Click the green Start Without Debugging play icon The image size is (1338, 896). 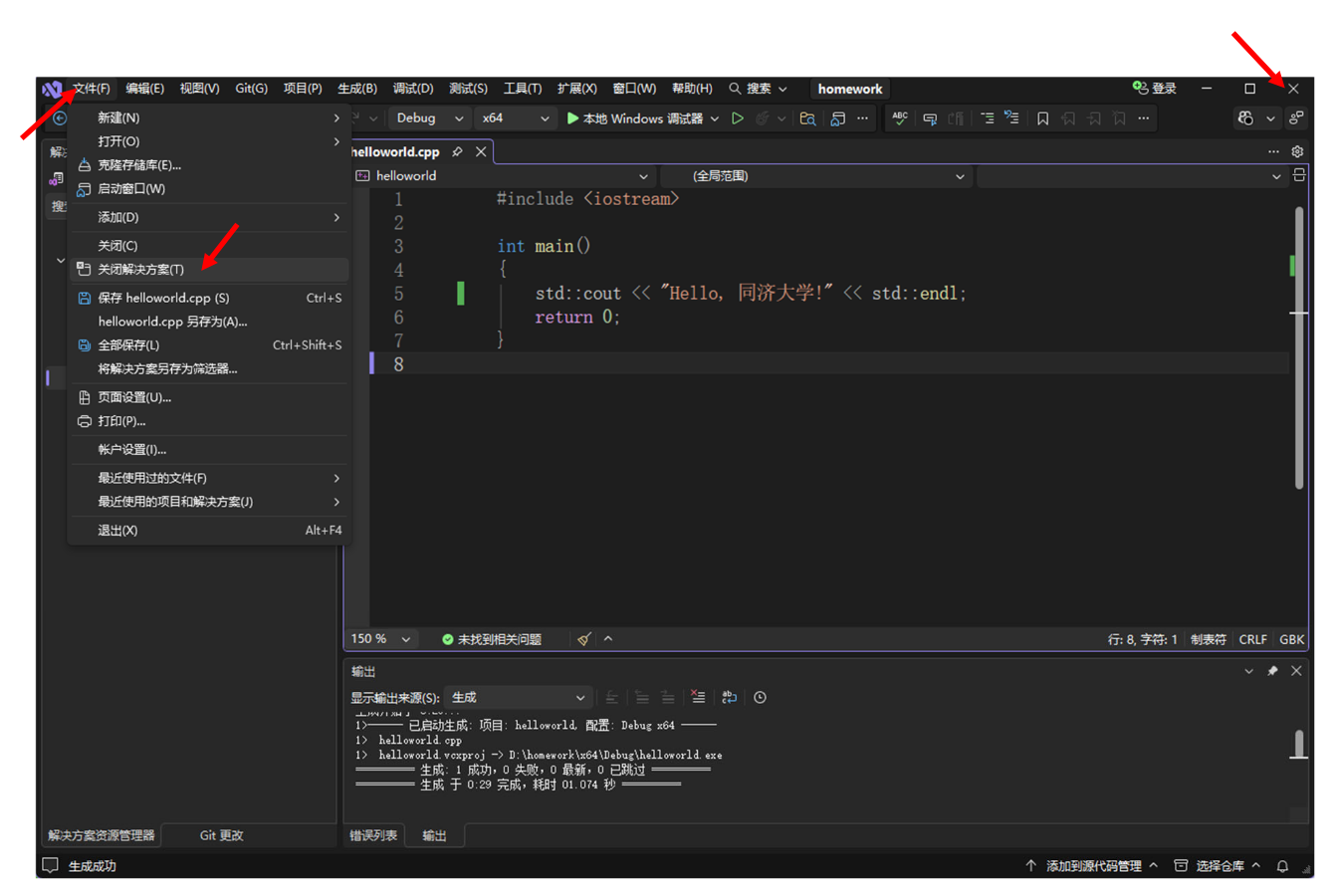738,118
